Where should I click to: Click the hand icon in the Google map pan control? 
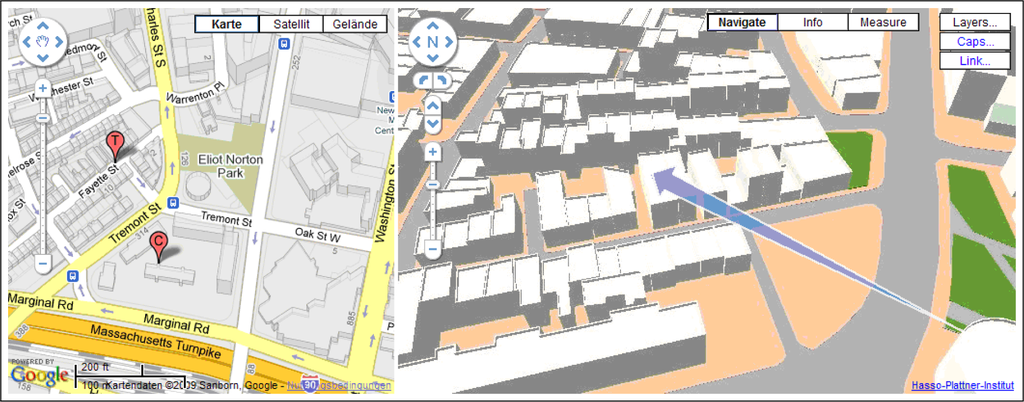pyautogui.click(x=42, y=42)
